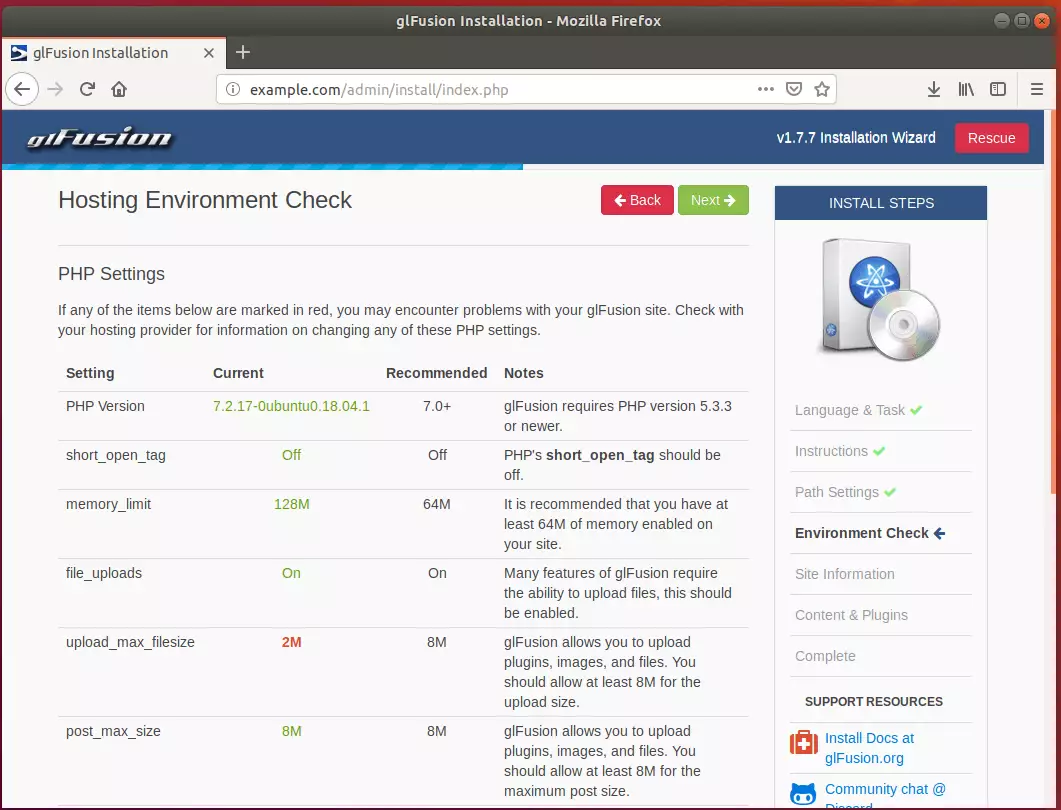Click the Install Docs first-aid icon
The width and height of the screenshot is (1061, 810).
804,743
